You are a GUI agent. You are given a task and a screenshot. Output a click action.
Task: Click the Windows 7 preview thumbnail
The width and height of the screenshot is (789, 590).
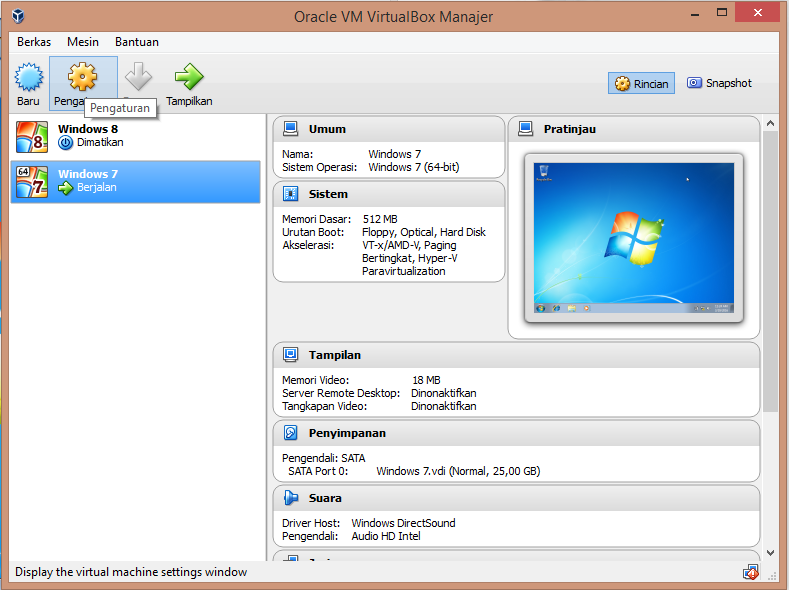(634, 238)
